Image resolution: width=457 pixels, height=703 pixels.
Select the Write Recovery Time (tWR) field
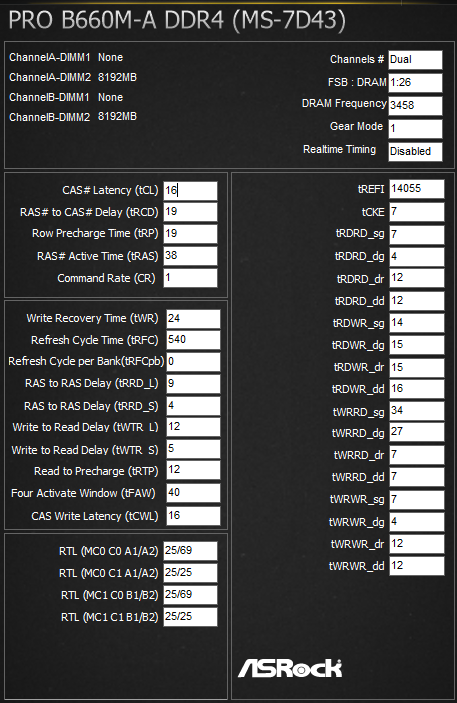pos(193,318)
